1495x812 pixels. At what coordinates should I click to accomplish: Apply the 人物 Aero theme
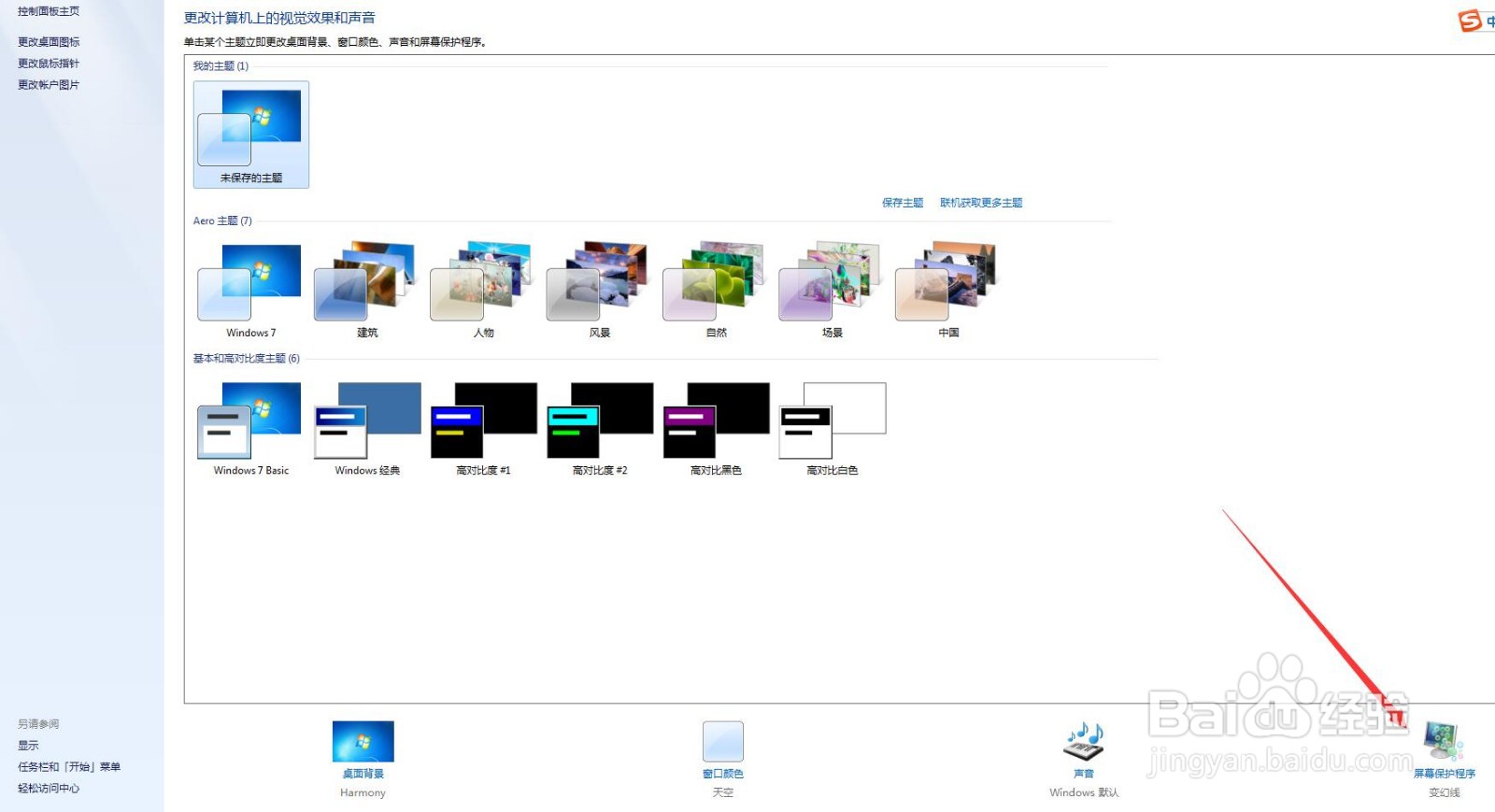pos(483,290)
